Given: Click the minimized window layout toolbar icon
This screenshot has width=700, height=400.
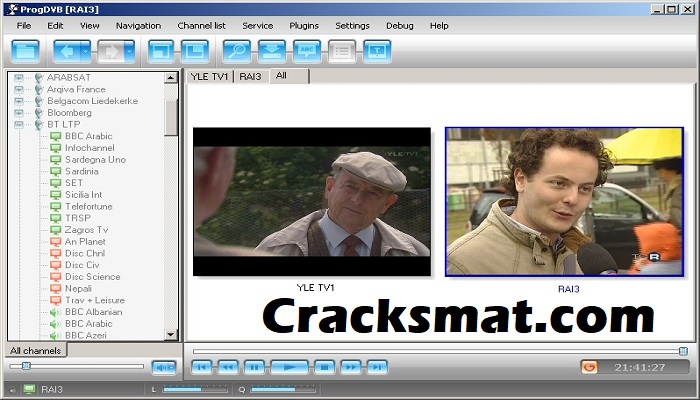Looking at the screenshot, I should (x=161, y=51).
